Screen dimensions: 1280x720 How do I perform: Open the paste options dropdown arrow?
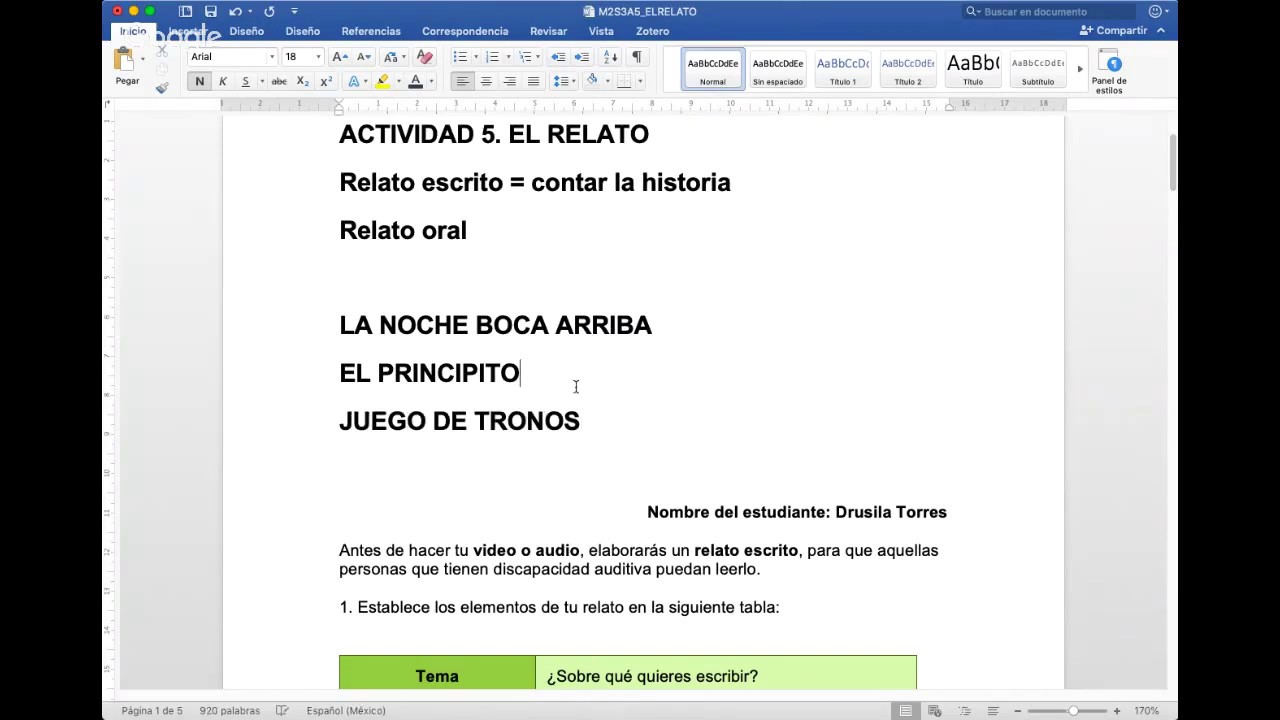coord(142,59)
